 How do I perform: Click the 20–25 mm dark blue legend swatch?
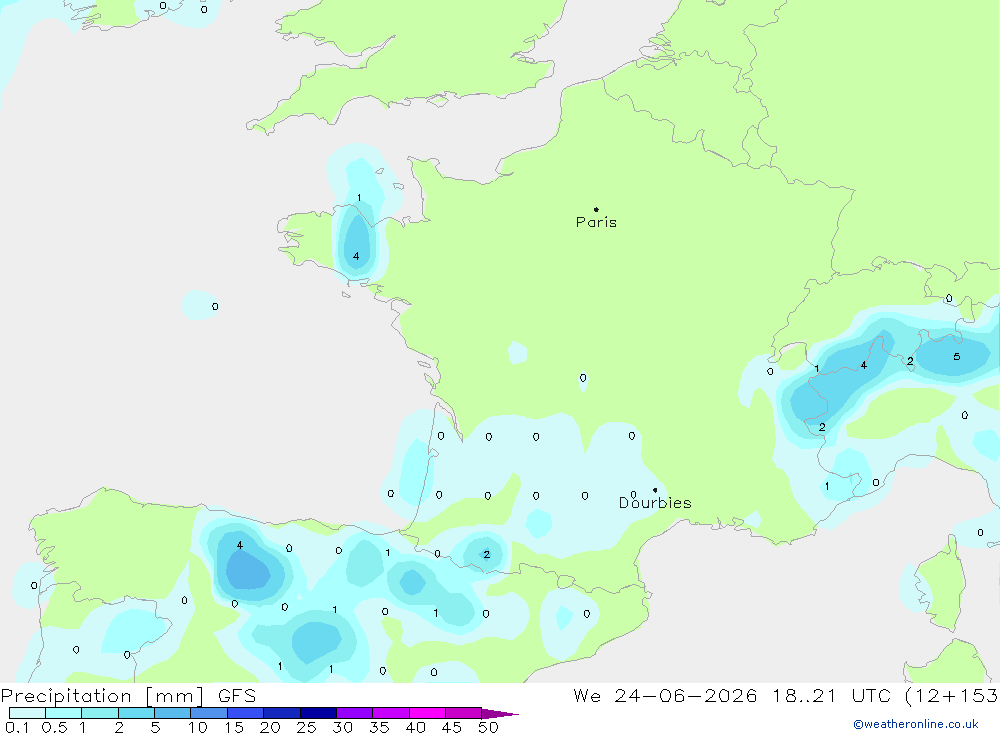point(282,713)
